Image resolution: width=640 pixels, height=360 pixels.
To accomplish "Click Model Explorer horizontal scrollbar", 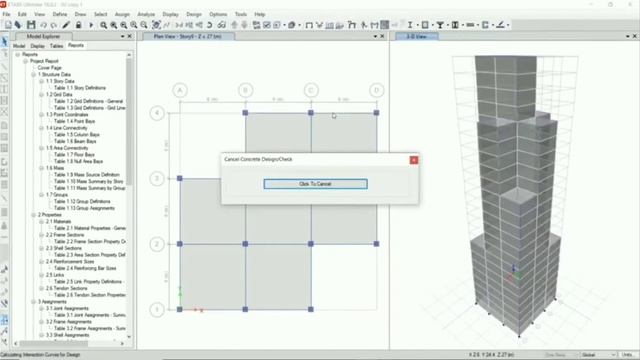I will click(55, 344).
